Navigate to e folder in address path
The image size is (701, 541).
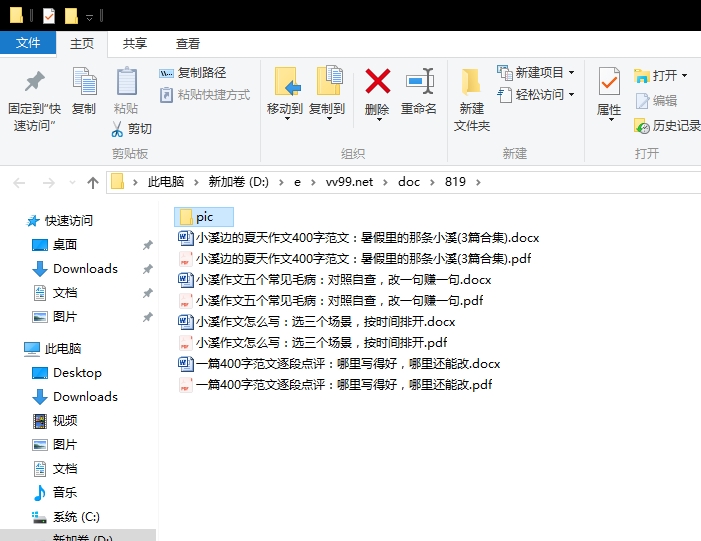(297, 182)
